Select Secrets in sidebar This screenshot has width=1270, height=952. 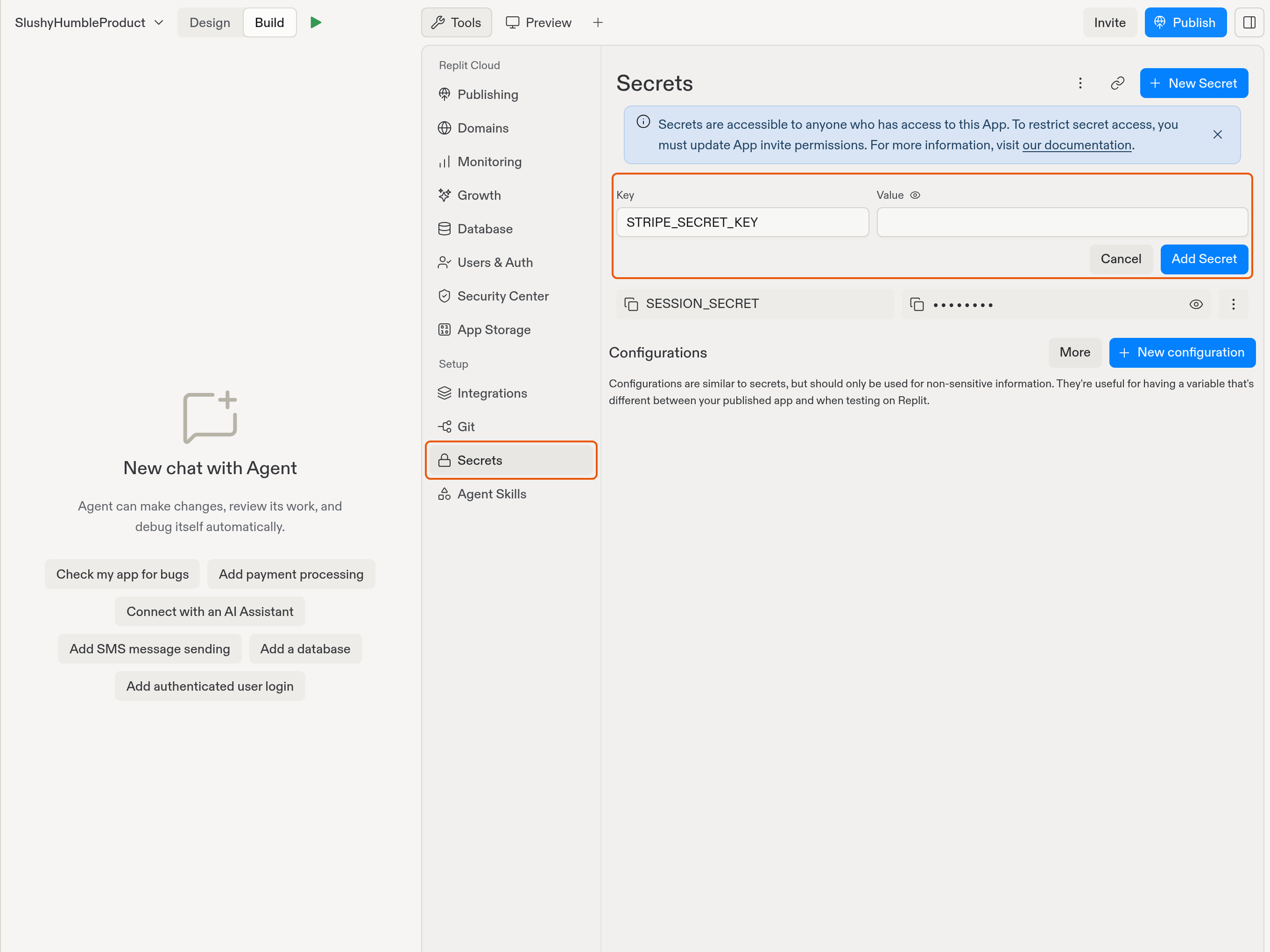(511, 460)
